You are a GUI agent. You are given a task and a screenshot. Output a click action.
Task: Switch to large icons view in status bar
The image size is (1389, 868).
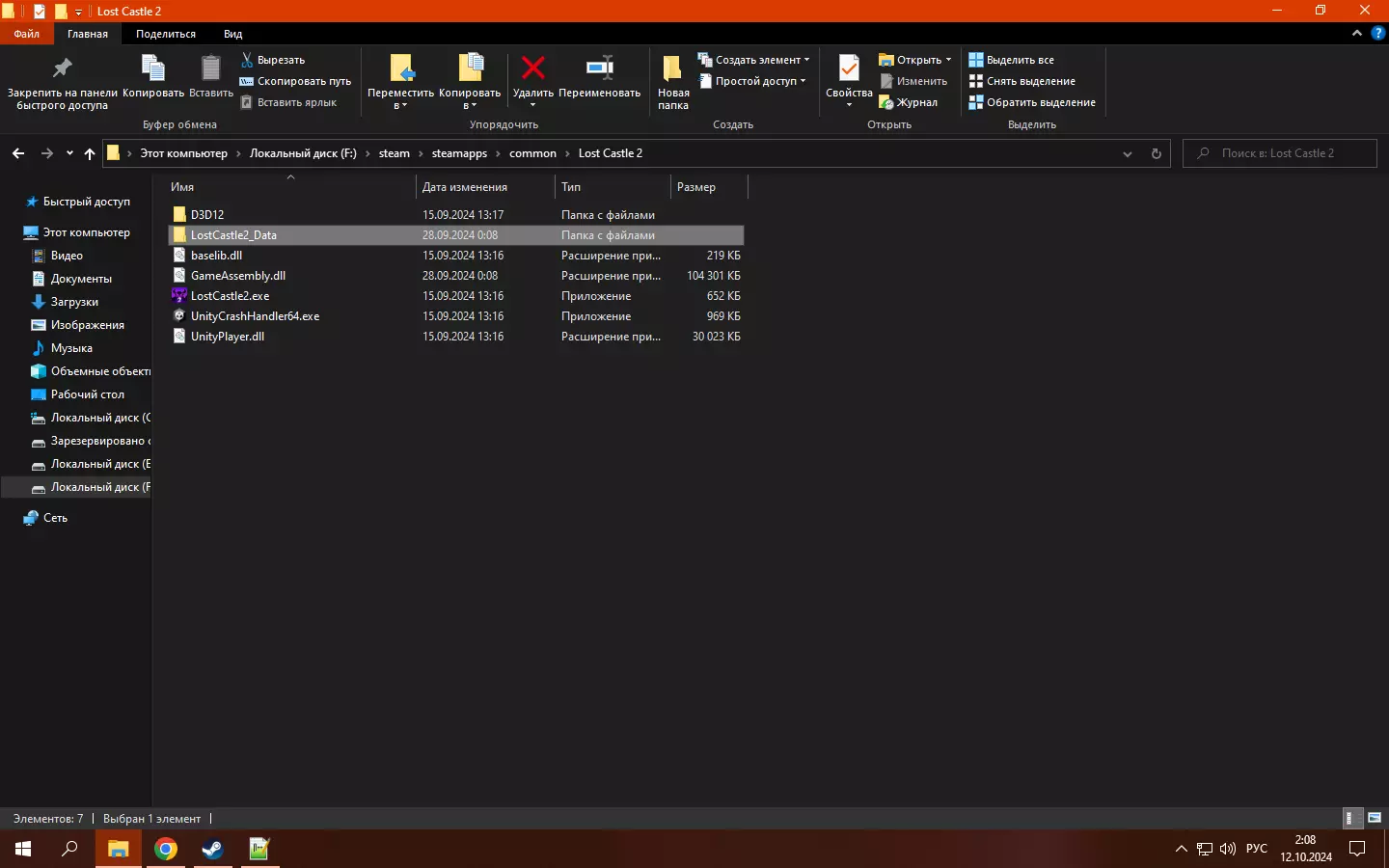pyautogui.click(x=1375, y=818)
